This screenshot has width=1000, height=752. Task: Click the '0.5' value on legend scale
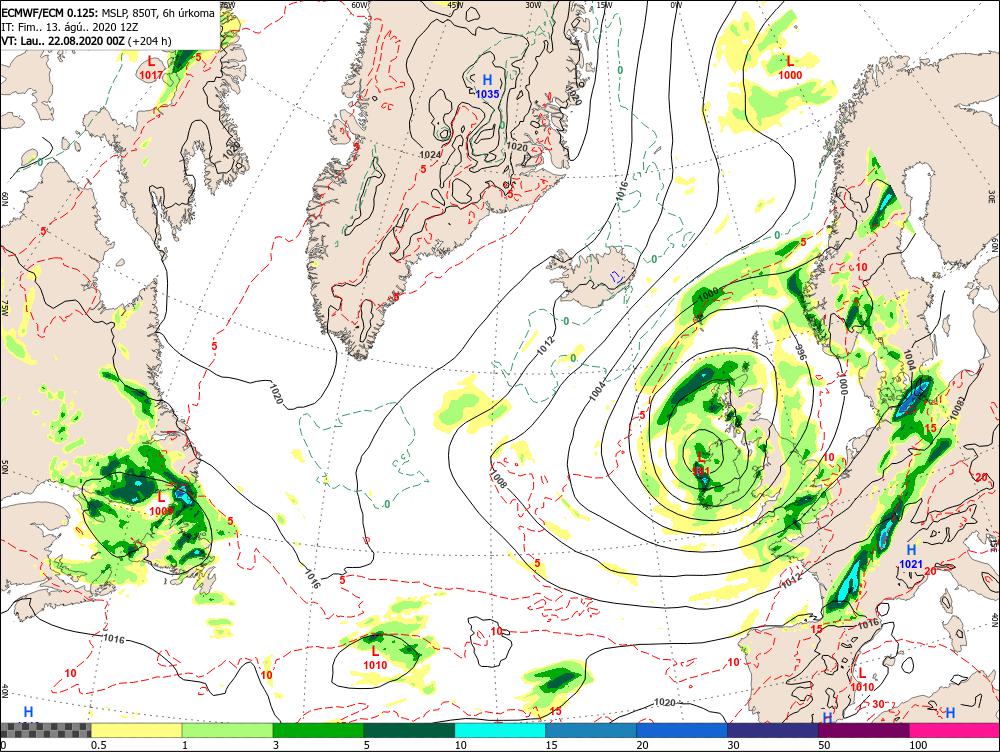coord(98,745)
